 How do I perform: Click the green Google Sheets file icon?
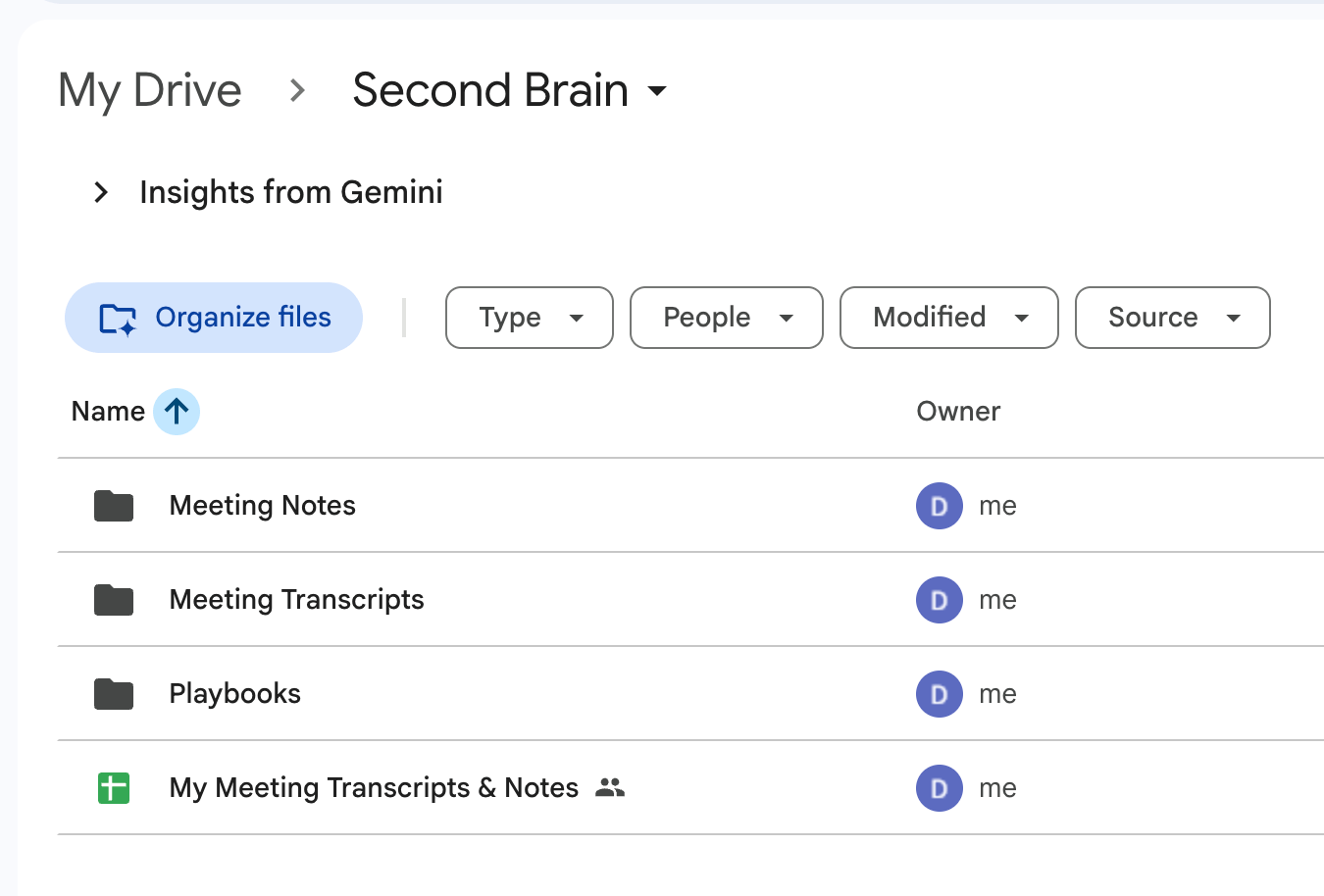114,788
